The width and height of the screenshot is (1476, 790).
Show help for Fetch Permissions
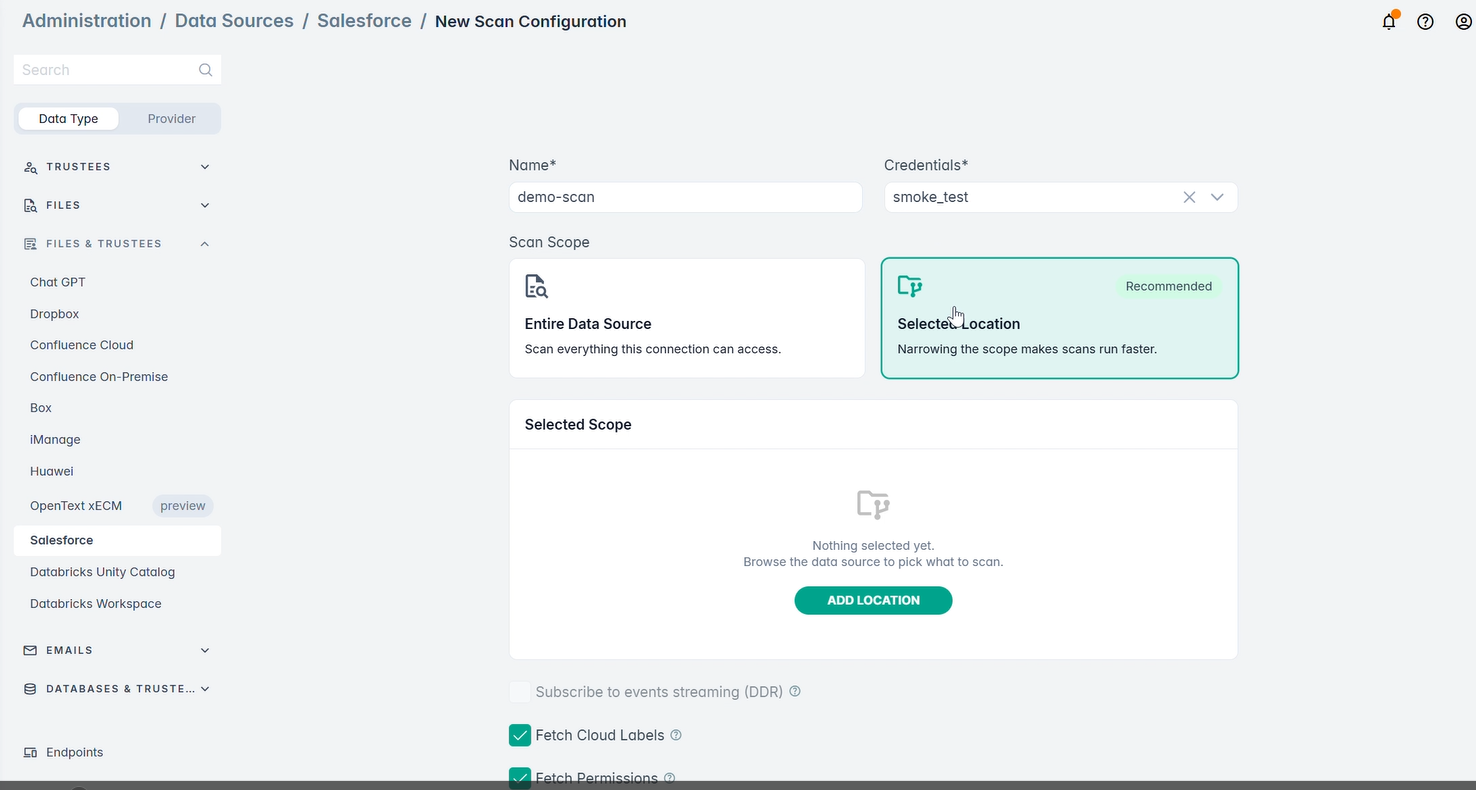tap(670, 778)
